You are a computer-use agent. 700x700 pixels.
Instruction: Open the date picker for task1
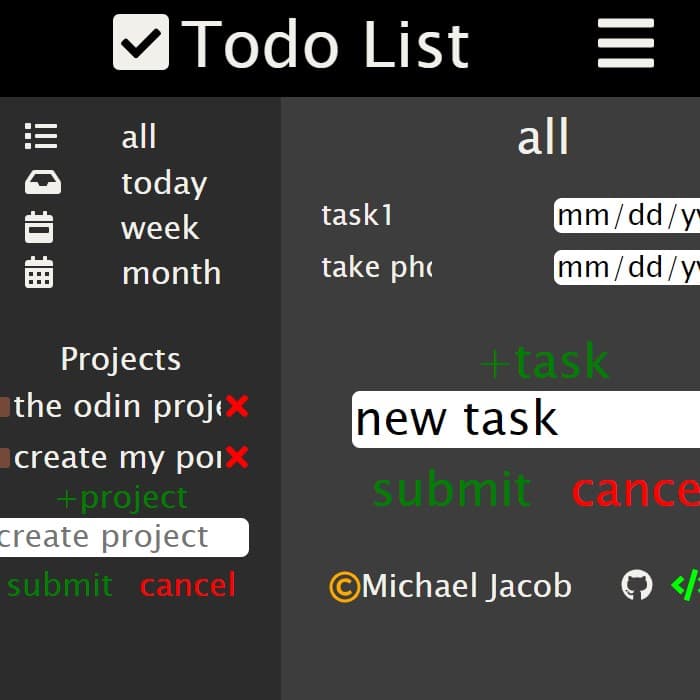[x=627, y=216]
